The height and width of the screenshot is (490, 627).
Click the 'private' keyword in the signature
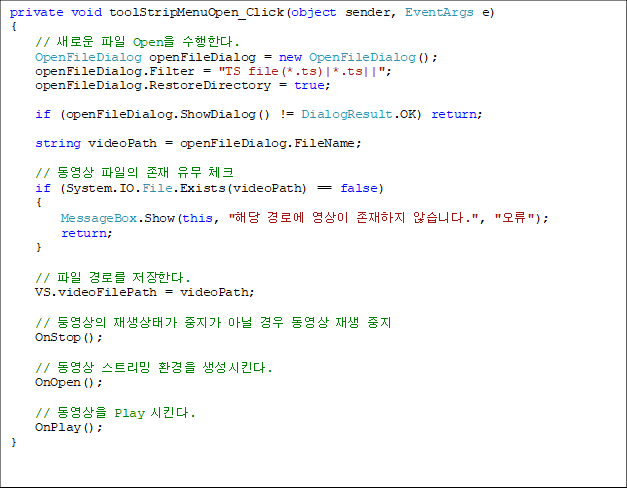point(36,13)
